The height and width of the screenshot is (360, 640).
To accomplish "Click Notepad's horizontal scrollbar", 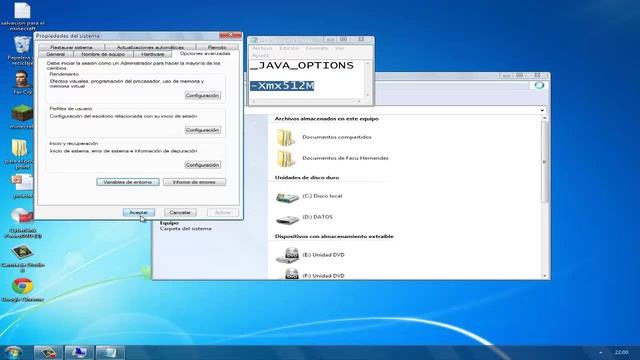I will pos(307,101).
